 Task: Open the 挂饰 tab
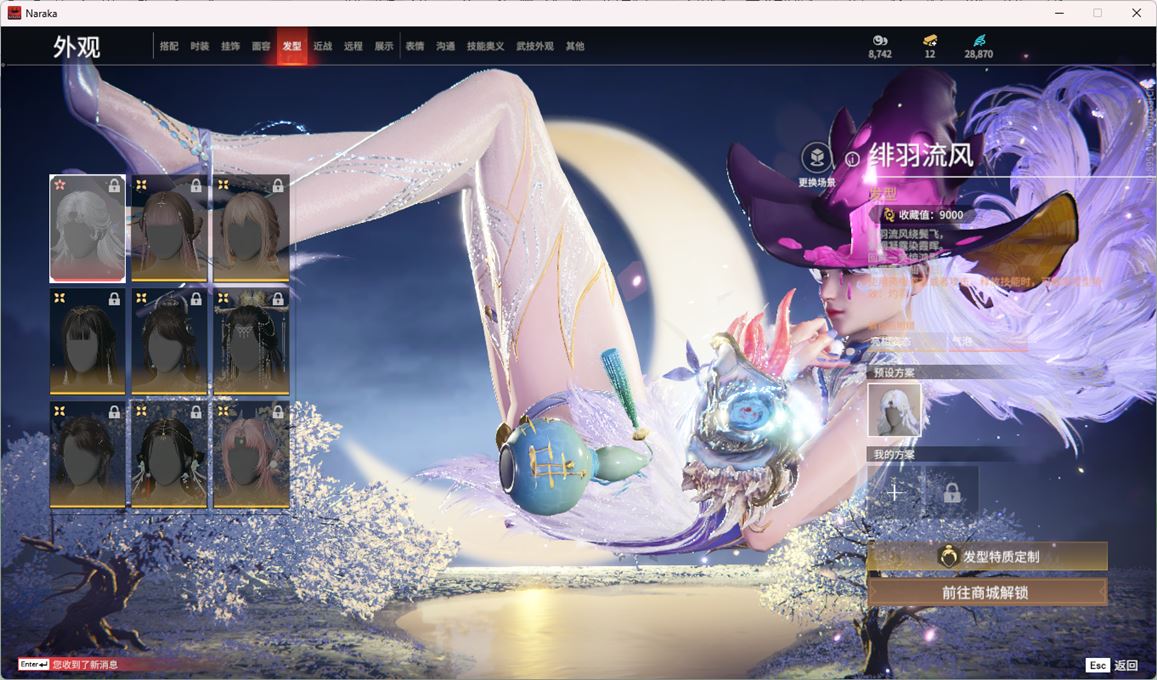click(230, 46)
